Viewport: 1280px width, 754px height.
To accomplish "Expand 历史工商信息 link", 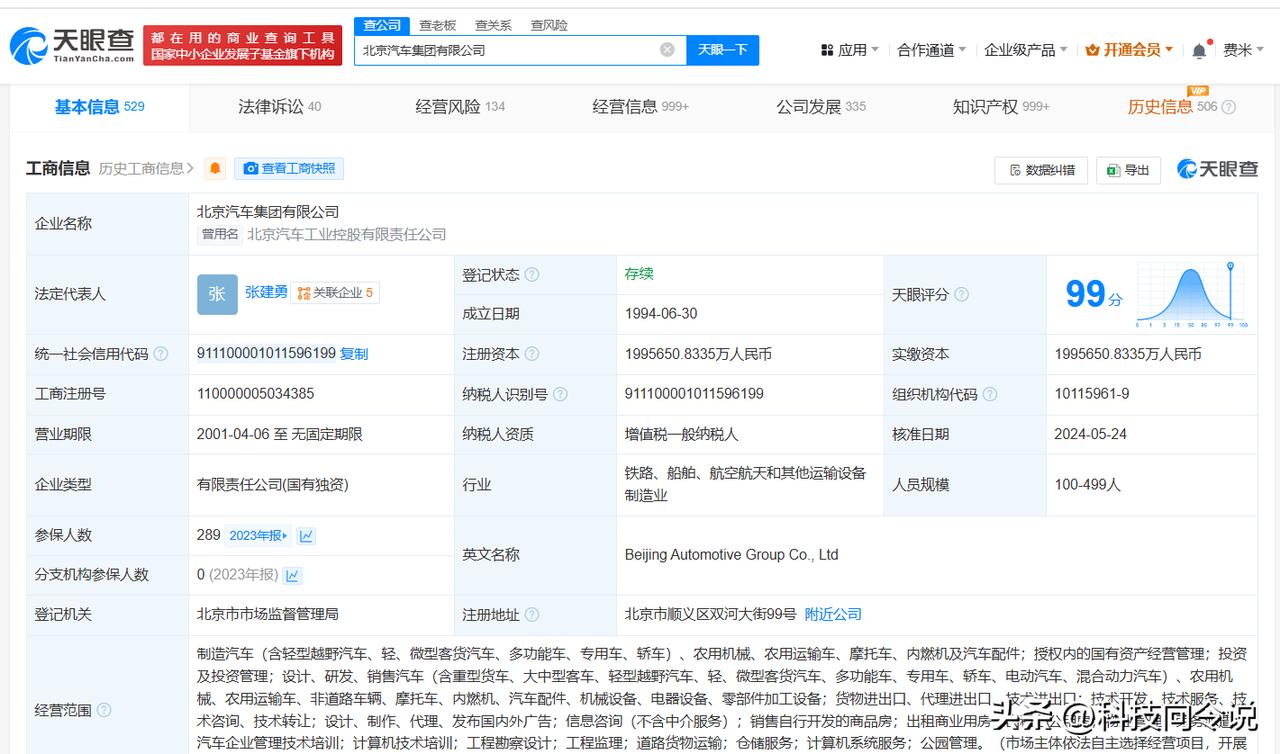I will point(146,169).
